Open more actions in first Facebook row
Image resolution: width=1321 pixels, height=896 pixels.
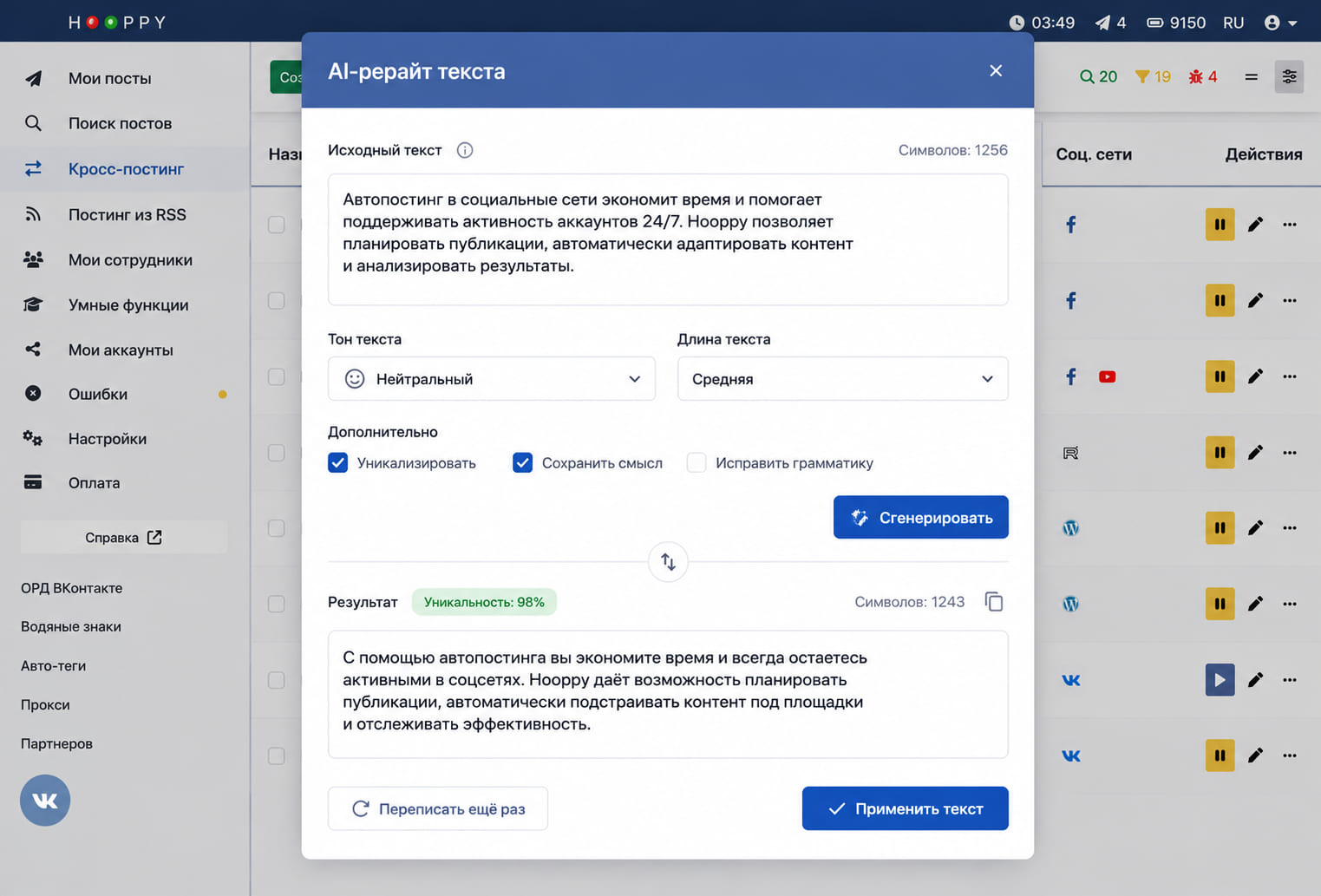[x=1290, y=225]
